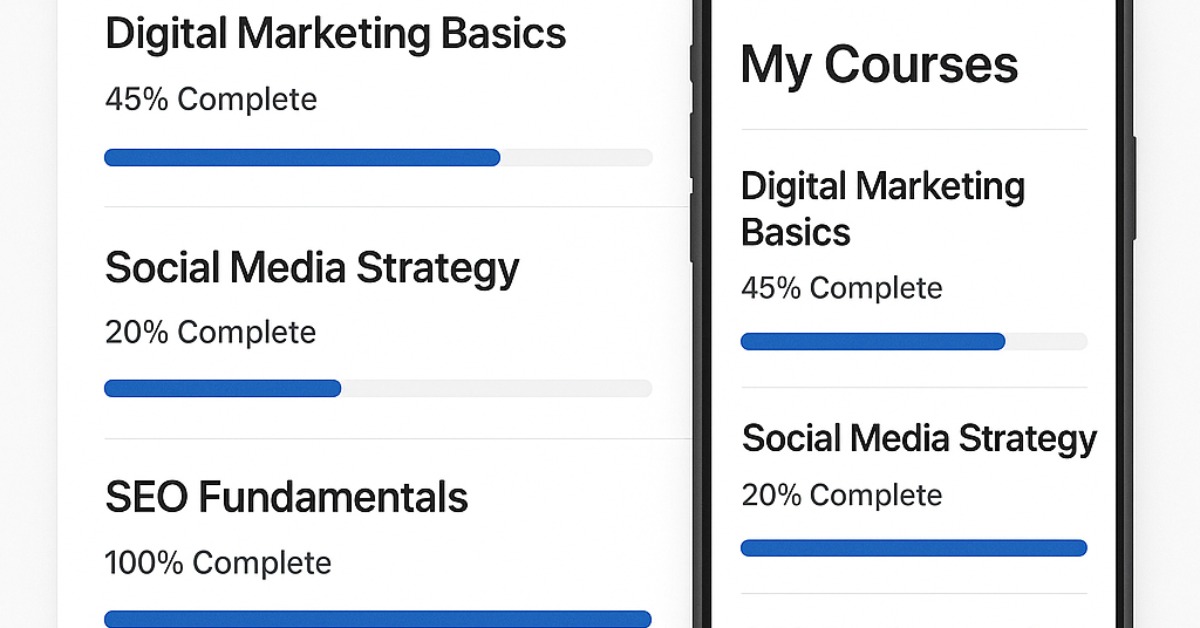Image resolution: width=1200 pixels, height=628 pixels.
Task: Click the phone's Social Media Strategy progress bar
Action: pyautogui.click(x=913, y=548)
